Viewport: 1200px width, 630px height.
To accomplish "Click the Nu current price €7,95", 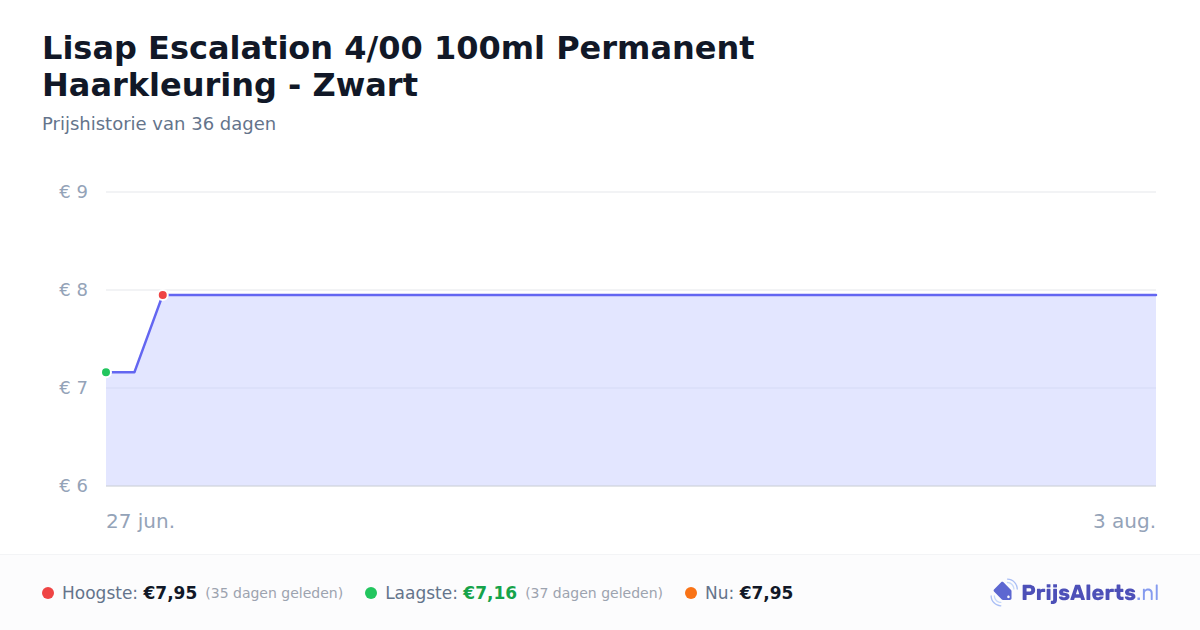I will click(x=766, y=593).
